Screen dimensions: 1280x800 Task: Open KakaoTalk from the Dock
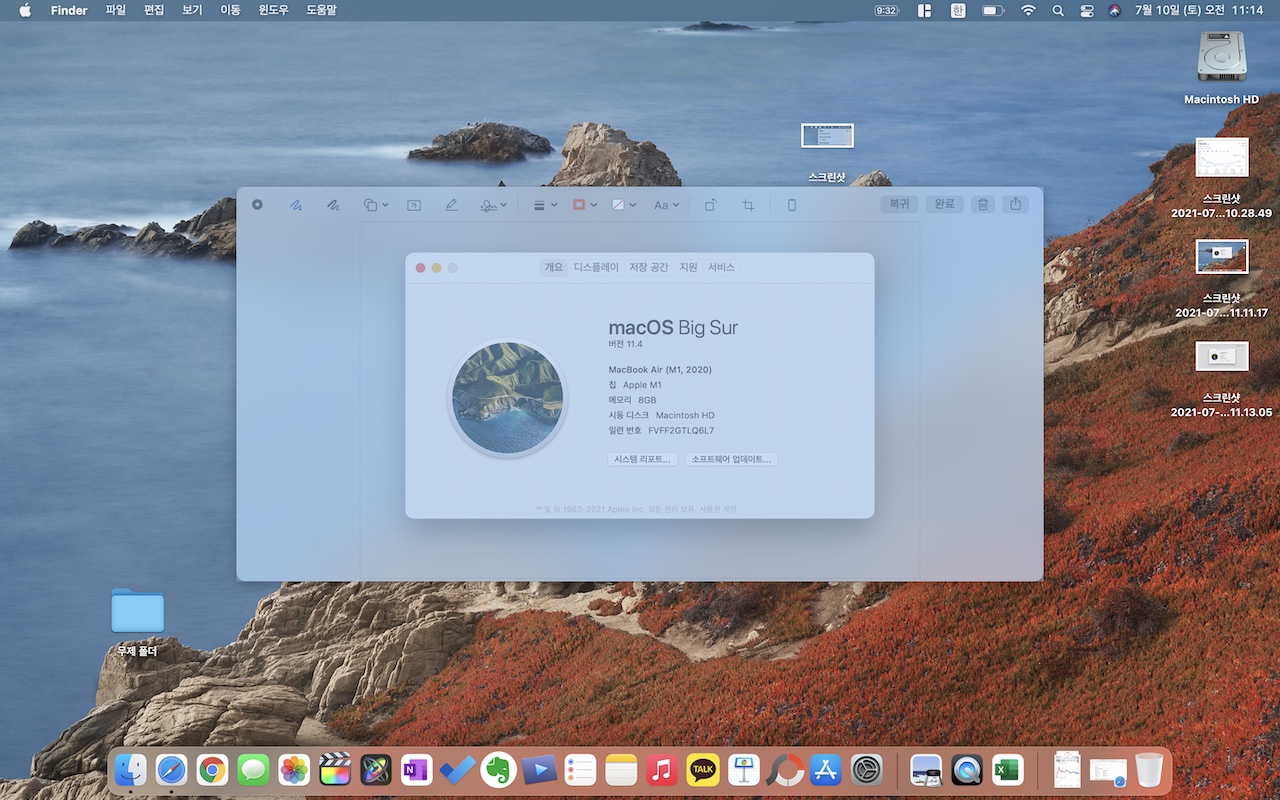(x=703, y=770)
